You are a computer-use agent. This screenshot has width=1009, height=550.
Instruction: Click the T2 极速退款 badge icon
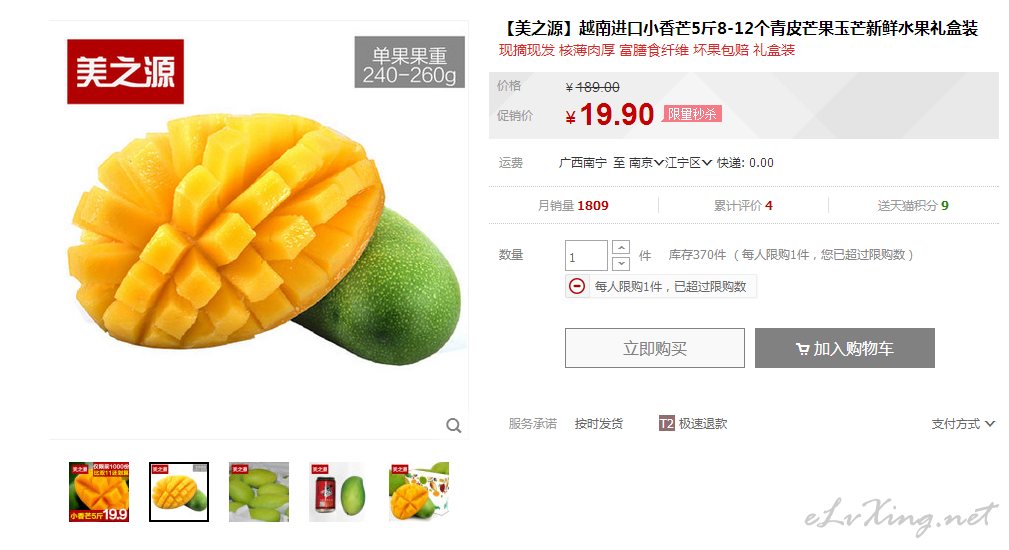[x=667, y=423]
